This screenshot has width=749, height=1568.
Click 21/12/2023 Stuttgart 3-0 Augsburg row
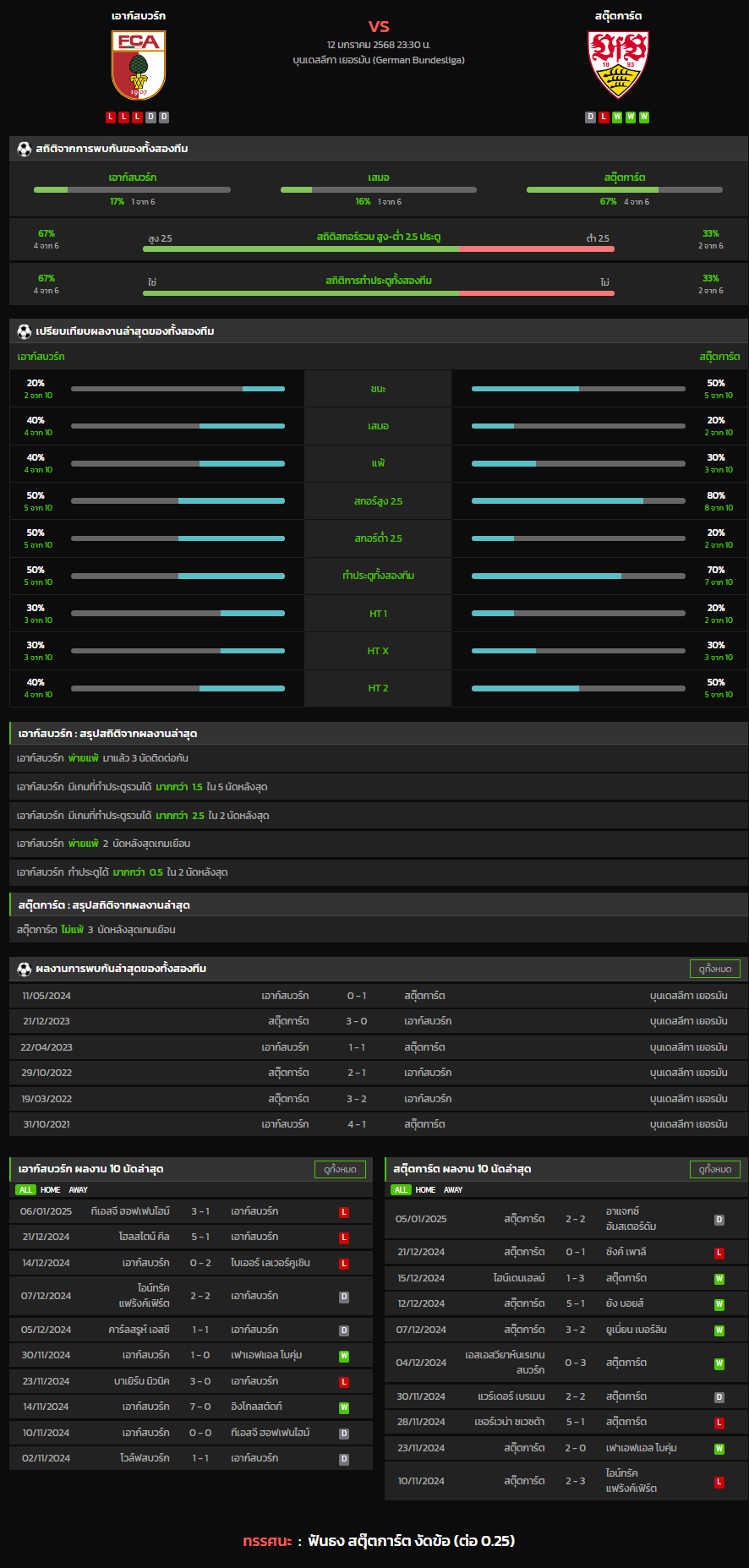379,1021
